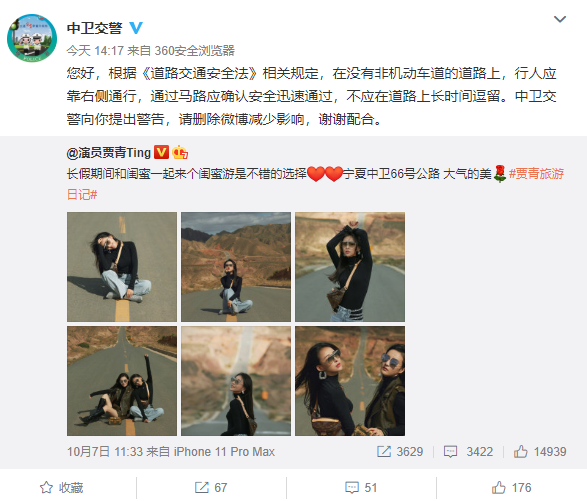Open the blurred road portrait photo
This screenshot has width=587, height=501.
coord(236,381)
